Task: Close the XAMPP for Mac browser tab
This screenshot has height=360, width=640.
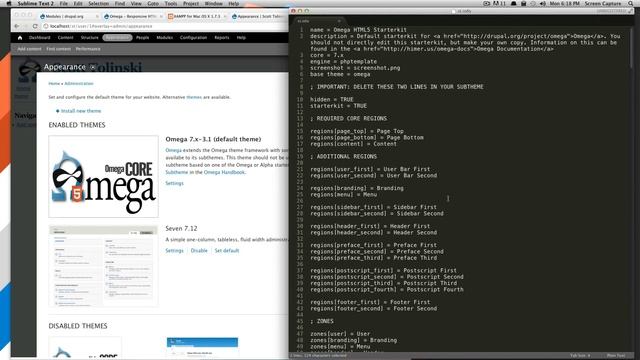Action: pos(225,16)
